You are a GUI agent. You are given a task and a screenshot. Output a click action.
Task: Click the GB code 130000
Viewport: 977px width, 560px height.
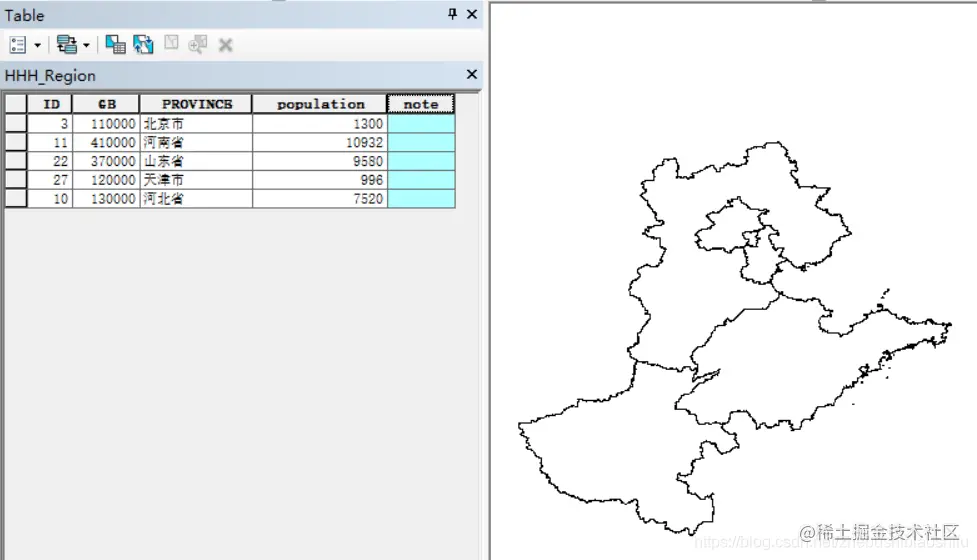point(106,198)
